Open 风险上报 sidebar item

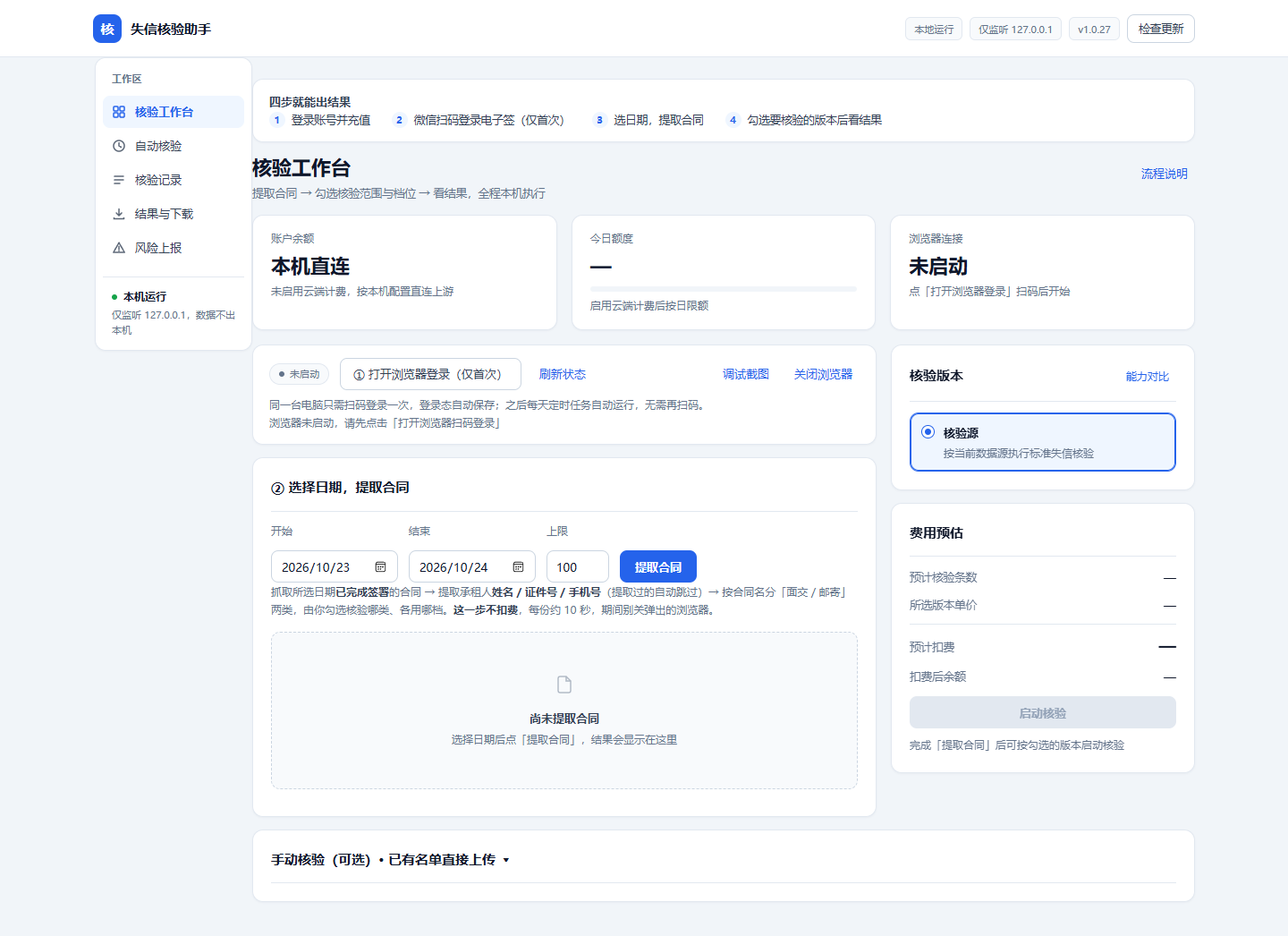coord(174,248)
